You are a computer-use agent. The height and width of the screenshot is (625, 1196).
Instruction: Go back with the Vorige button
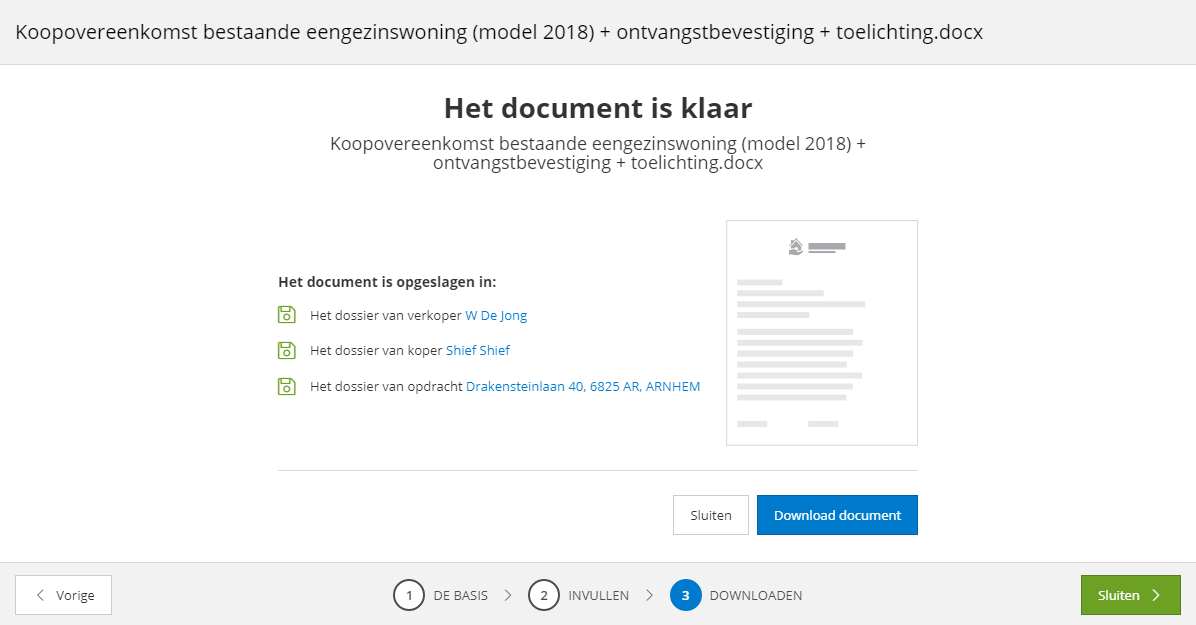point(63,595)
